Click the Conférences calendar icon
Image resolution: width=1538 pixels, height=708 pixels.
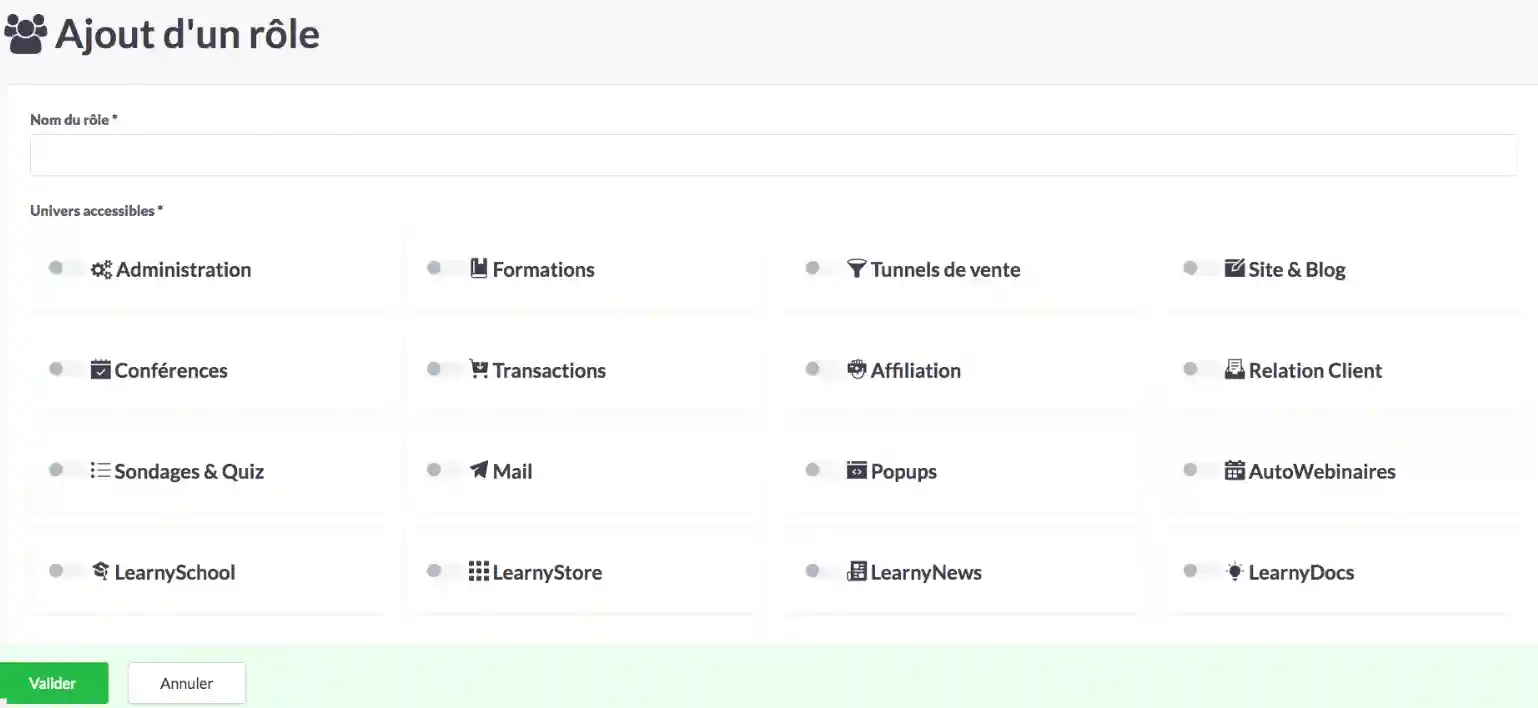click(x=100, y=369)
